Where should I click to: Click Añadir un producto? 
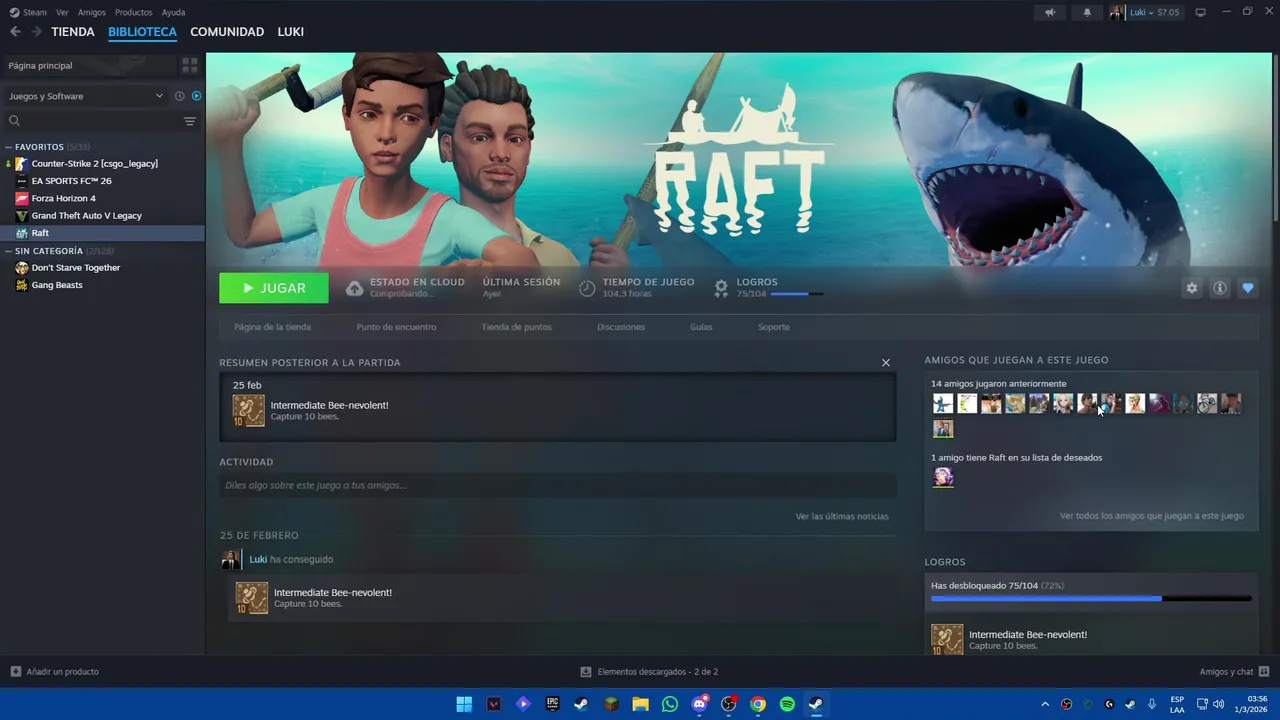tap(55, 672)
